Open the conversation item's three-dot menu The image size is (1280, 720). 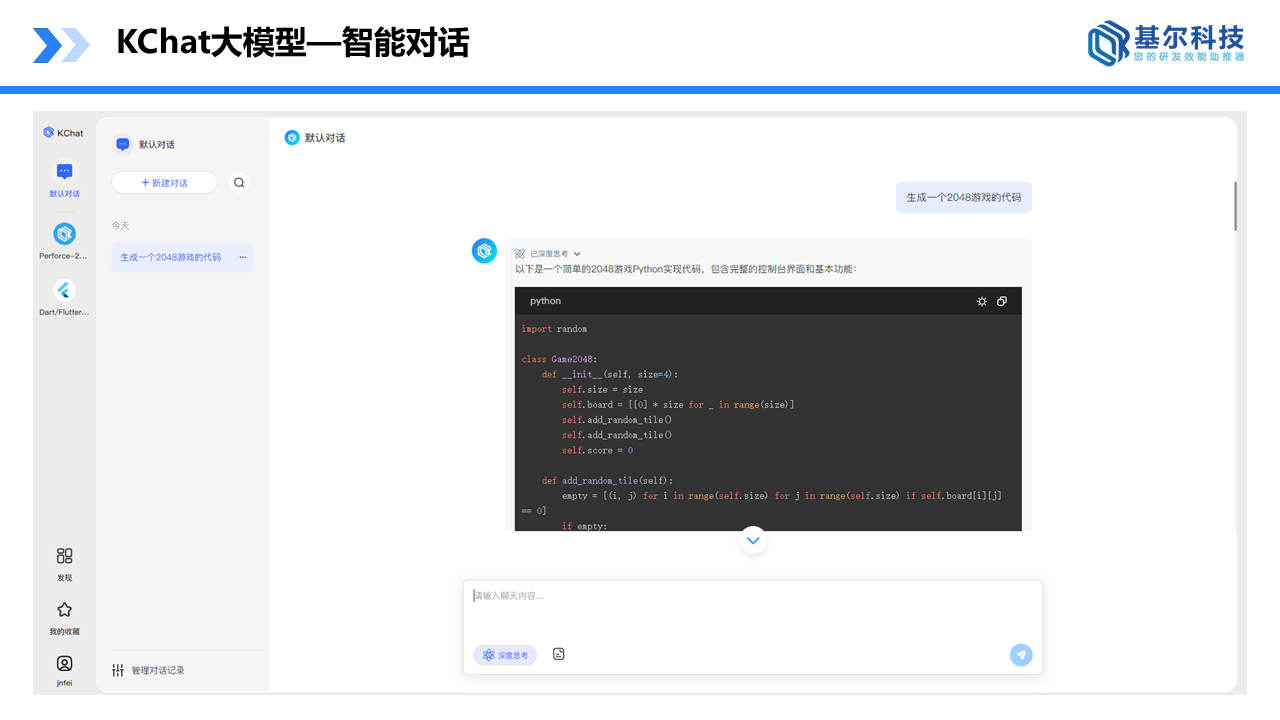coord(242,257)
